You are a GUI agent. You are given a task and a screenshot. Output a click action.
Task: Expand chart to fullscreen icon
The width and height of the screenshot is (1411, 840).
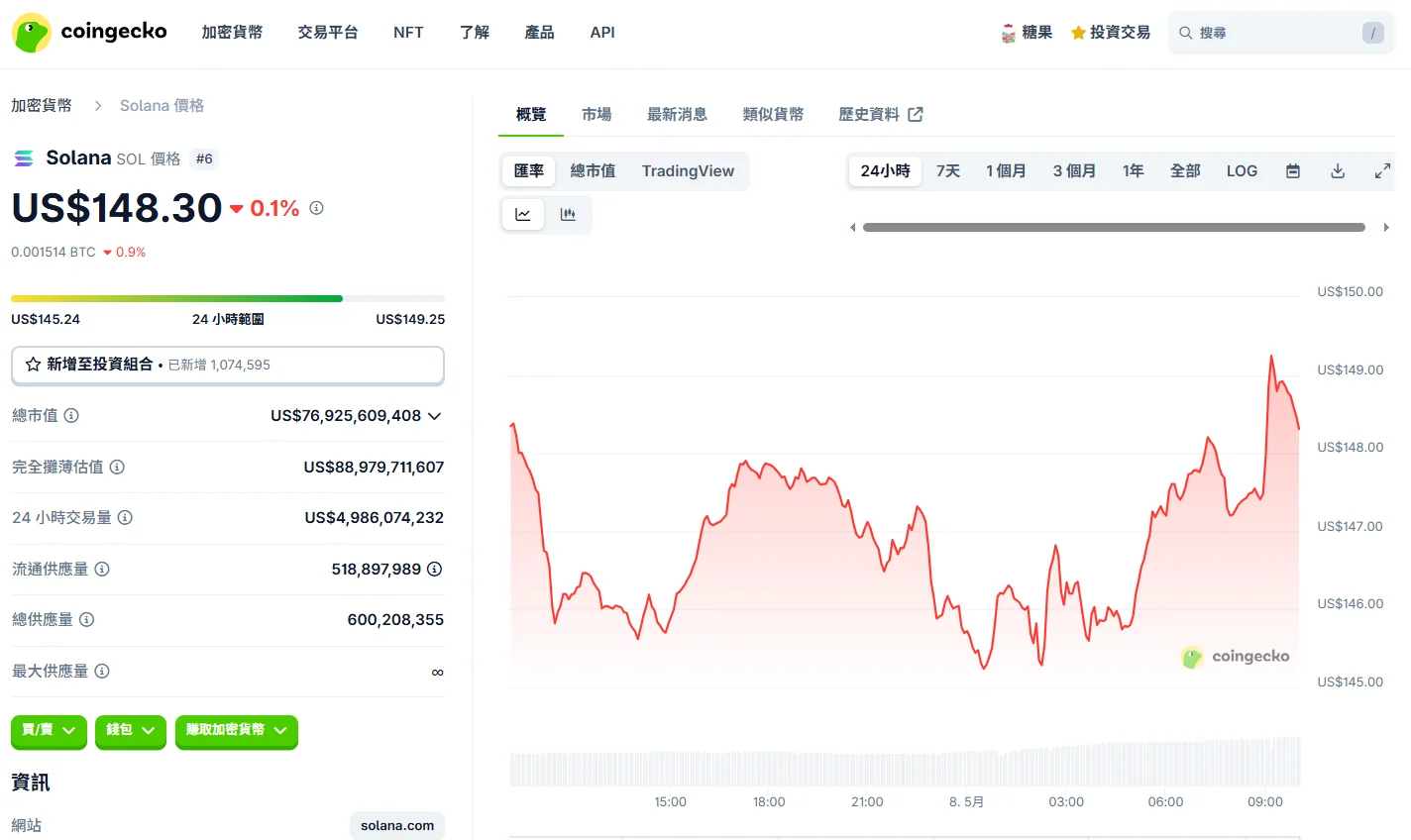1382,171
